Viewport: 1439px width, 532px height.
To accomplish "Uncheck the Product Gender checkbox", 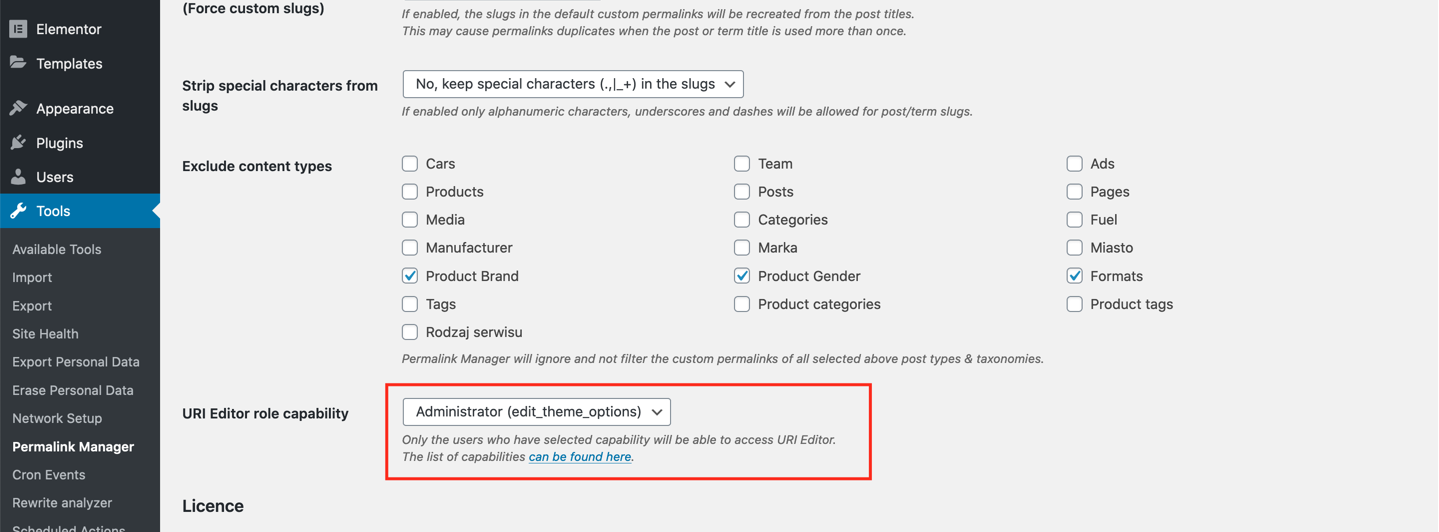I will pyautogui.click(x=742, y=276).
